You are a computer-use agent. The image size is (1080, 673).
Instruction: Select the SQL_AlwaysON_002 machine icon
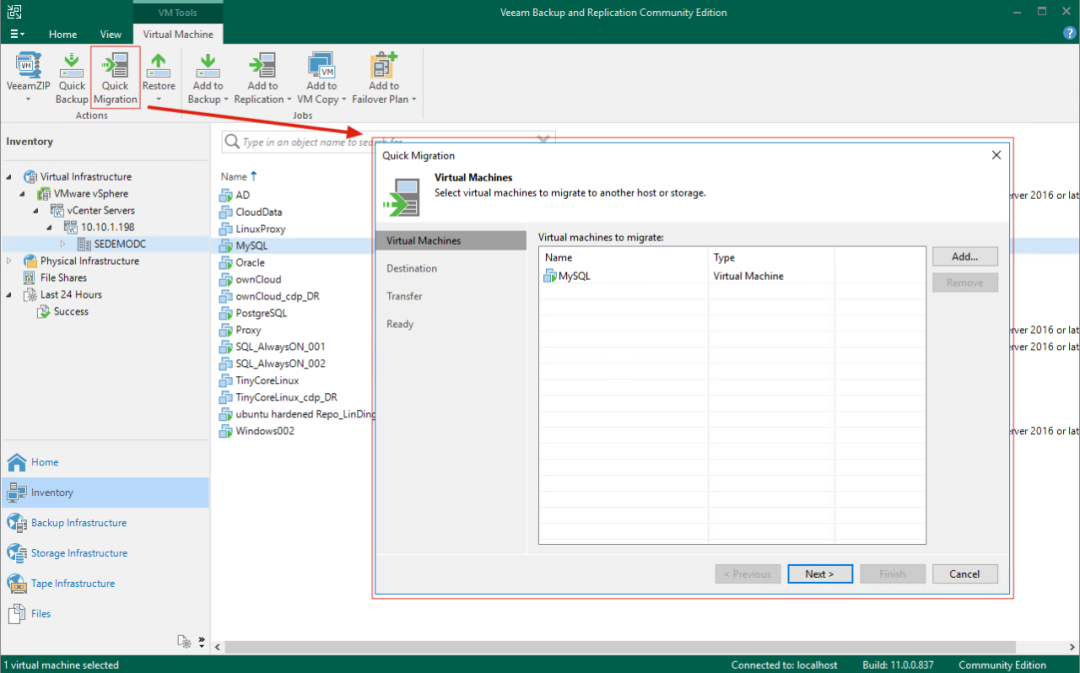[x=225, y=364]
